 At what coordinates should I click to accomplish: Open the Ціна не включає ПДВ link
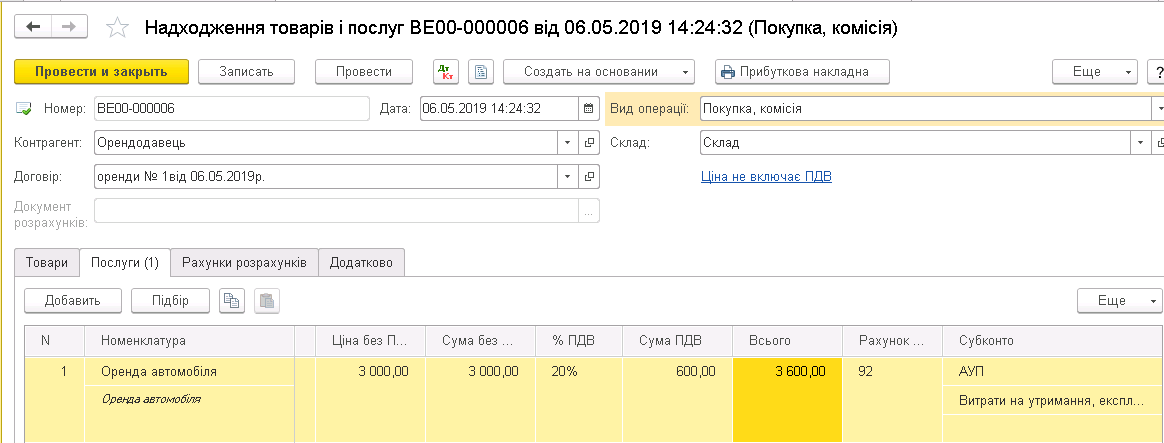point(766,177)
